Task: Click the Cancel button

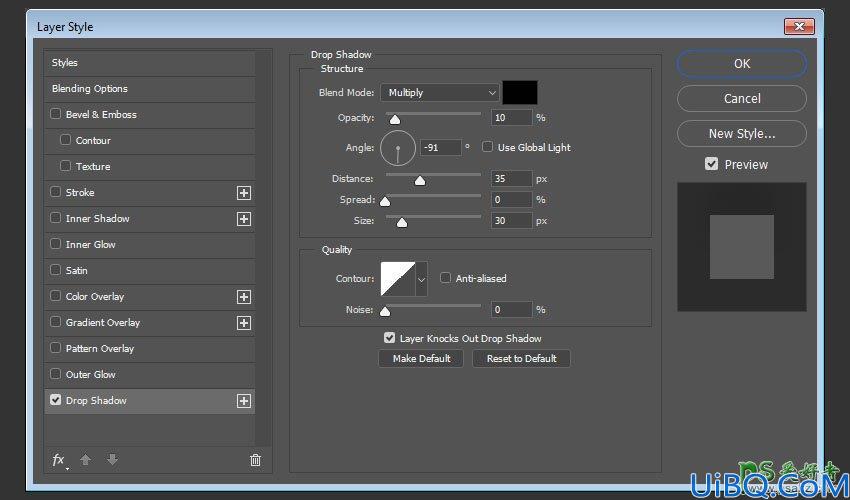Action: pos(742,99)
